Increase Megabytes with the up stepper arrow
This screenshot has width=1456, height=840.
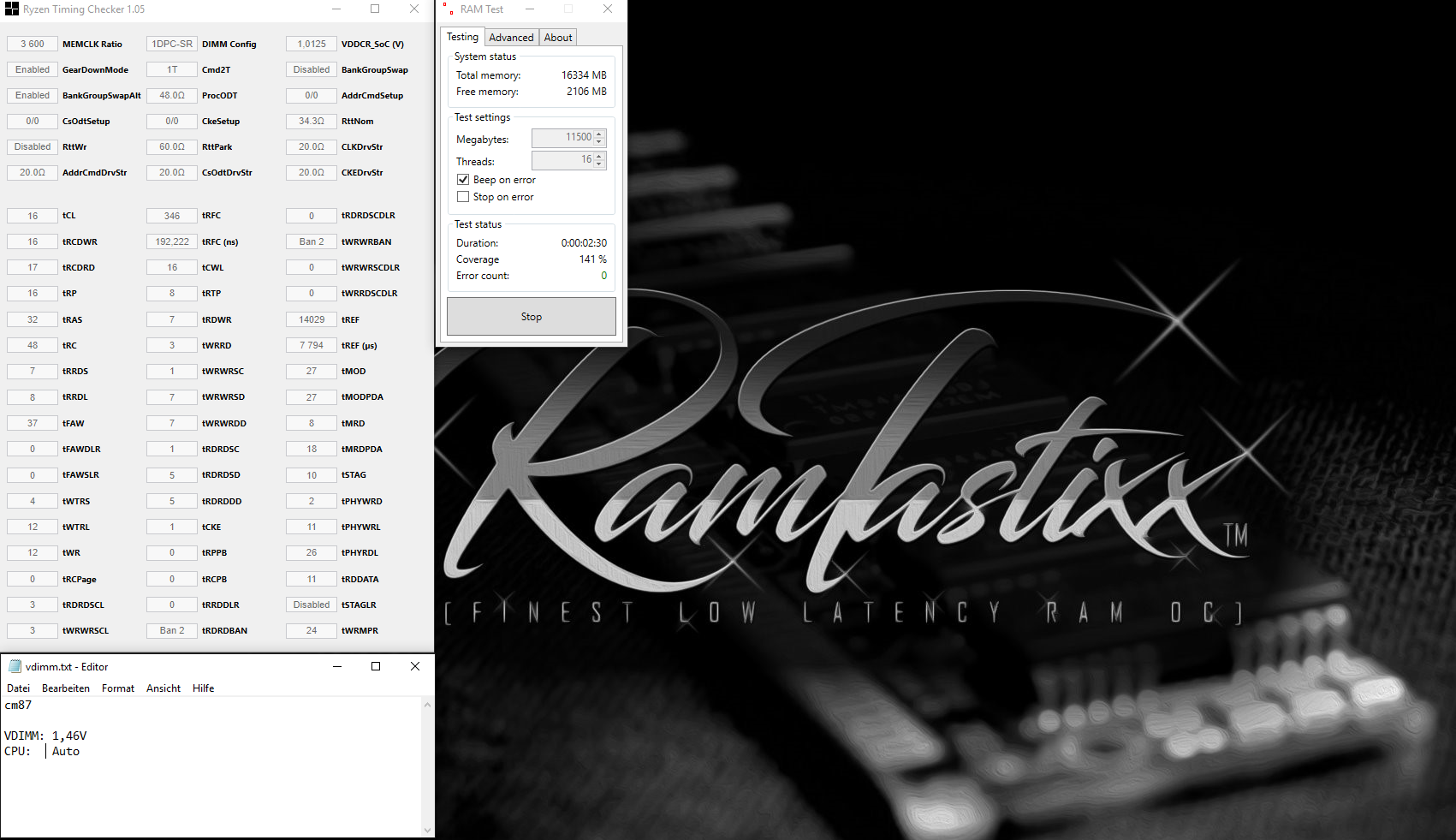(599, 134)
